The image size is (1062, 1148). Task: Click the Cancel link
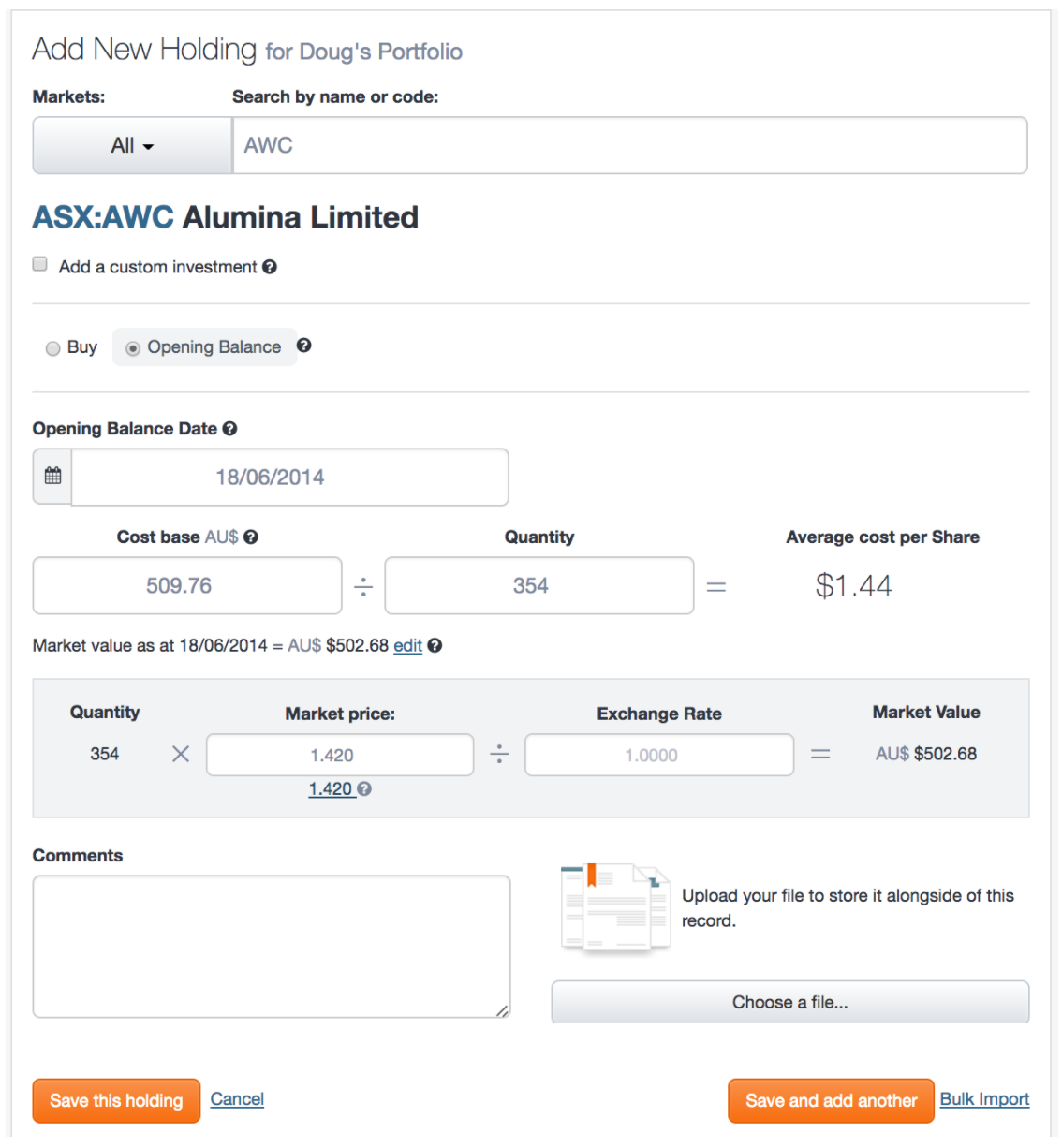237,1098
